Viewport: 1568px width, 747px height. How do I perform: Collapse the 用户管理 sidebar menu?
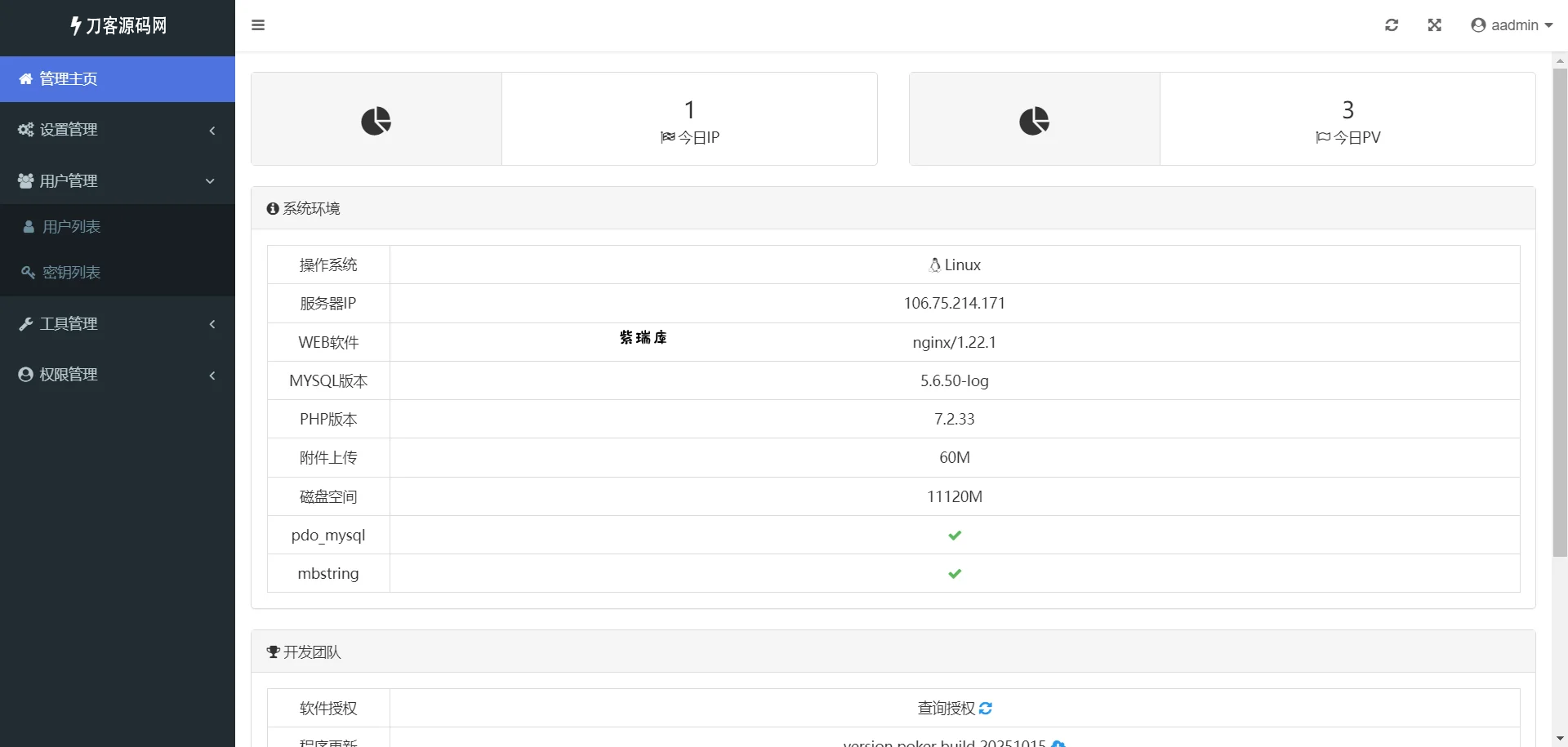118,181
